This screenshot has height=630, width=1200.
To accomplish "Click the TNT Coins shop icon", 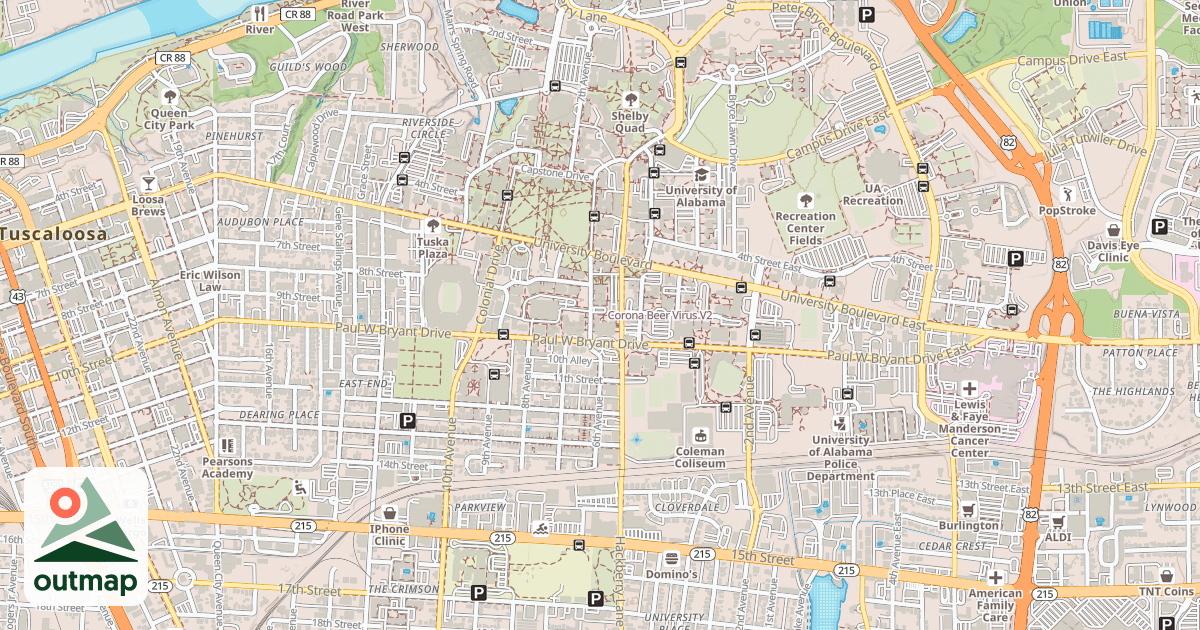I will tap(1166, 575).
